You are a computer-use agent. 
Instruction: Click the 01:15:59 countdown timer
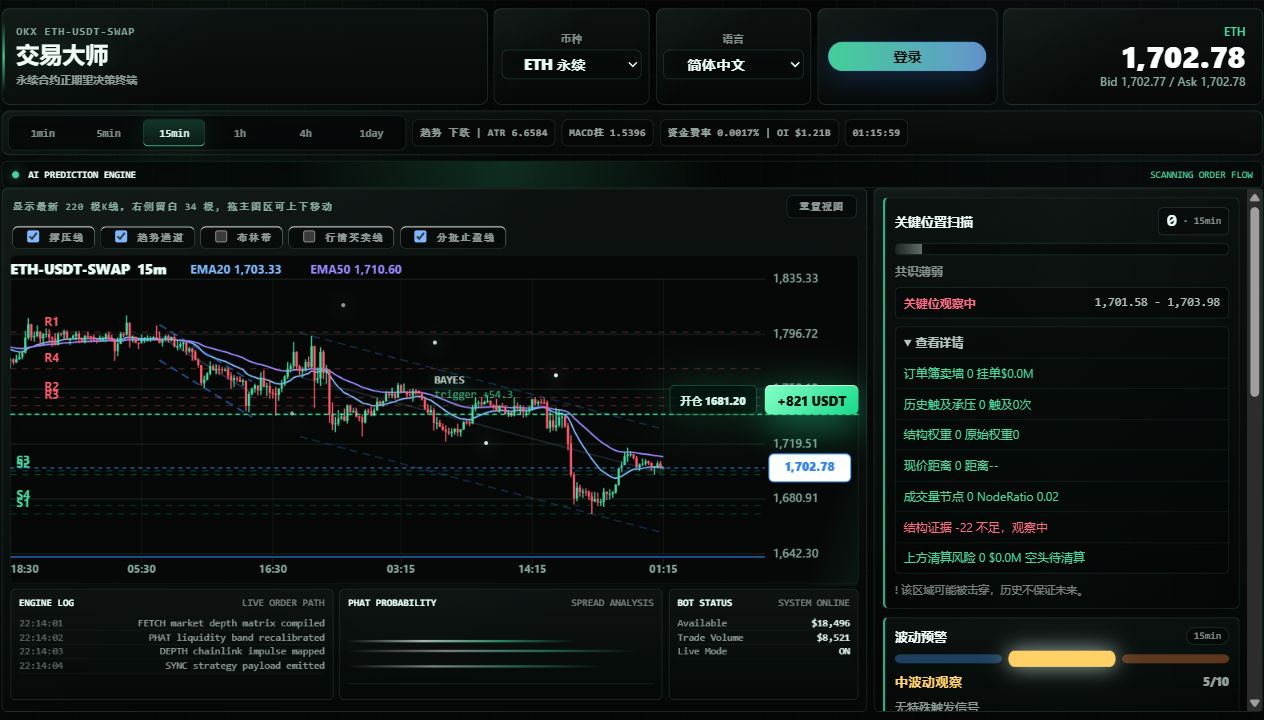coord(876,133)
